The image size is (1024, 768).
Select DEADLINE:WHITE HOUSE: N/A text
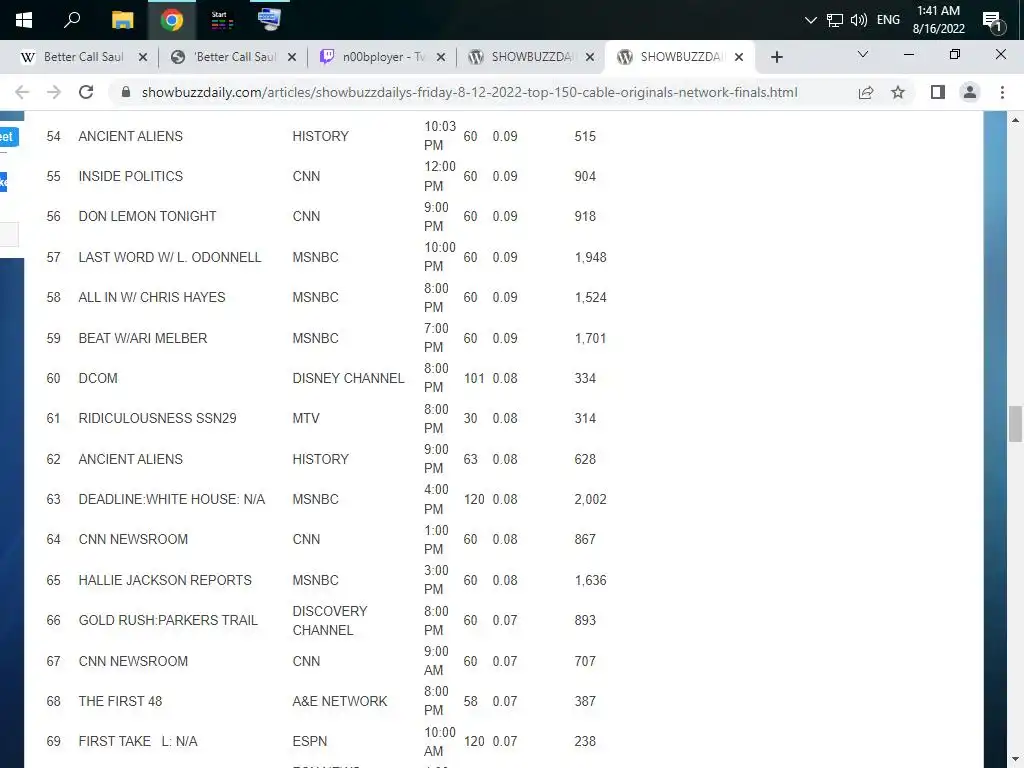coord(172,499)
